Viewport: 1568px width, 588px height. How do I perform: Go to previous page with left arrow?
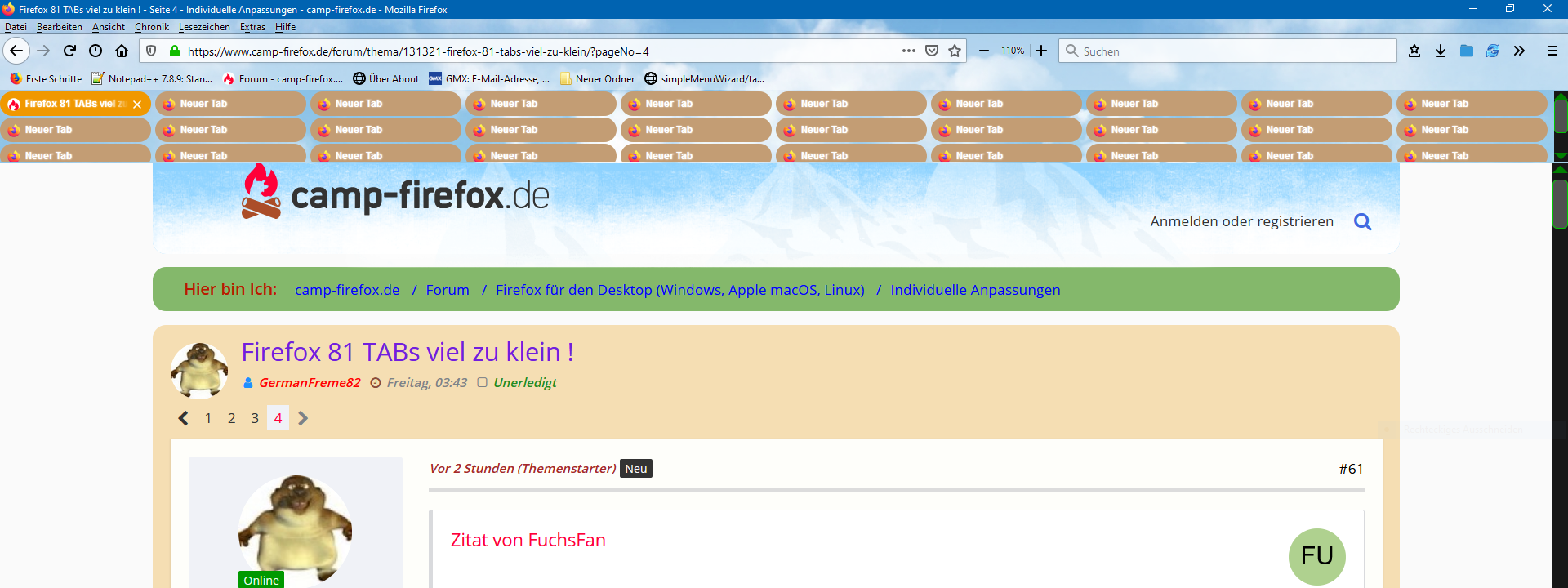[x=184, y=418]
